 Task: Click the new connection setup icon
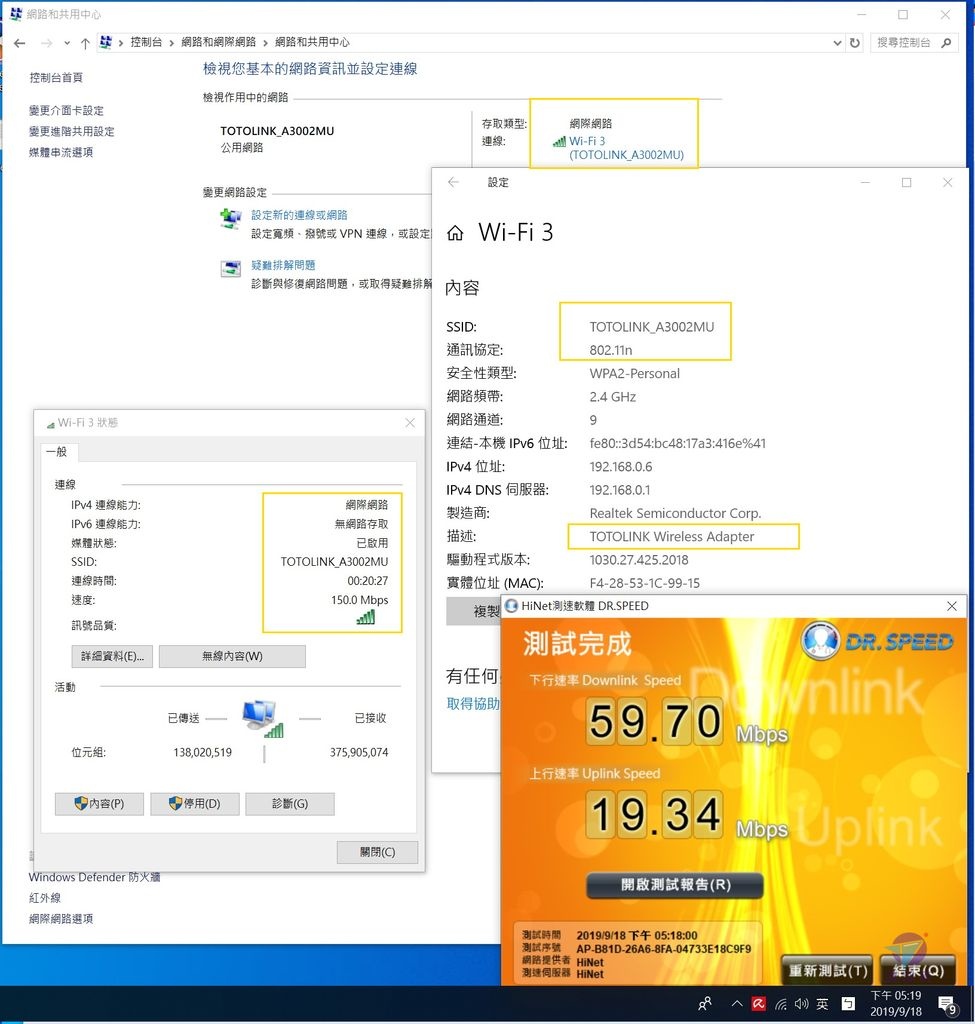pos(230,219)
